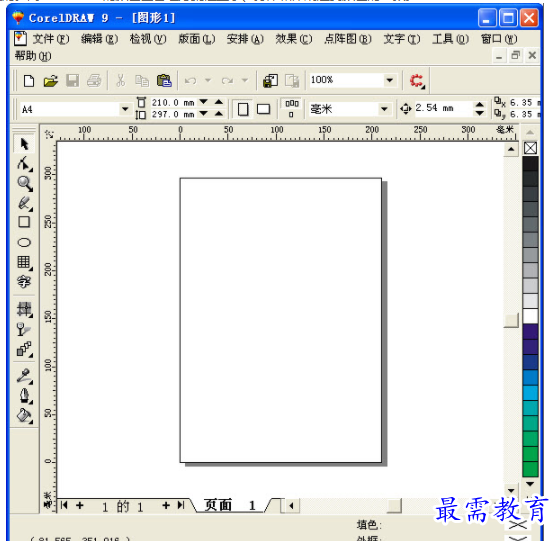The image size is (557, 541).
Task: Click the 2.54 mm nudge input field
Action: 443,108
